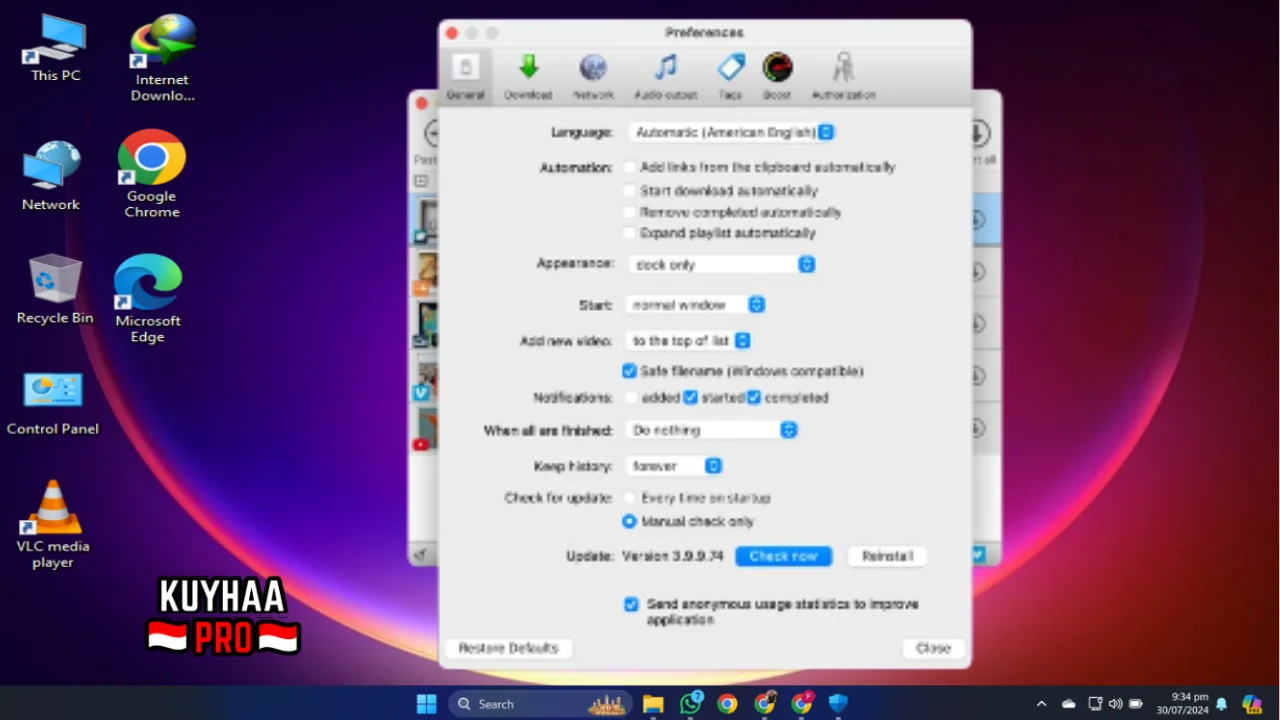
Task: Open File Explorer from the taskbar
Action: (653, 704)
